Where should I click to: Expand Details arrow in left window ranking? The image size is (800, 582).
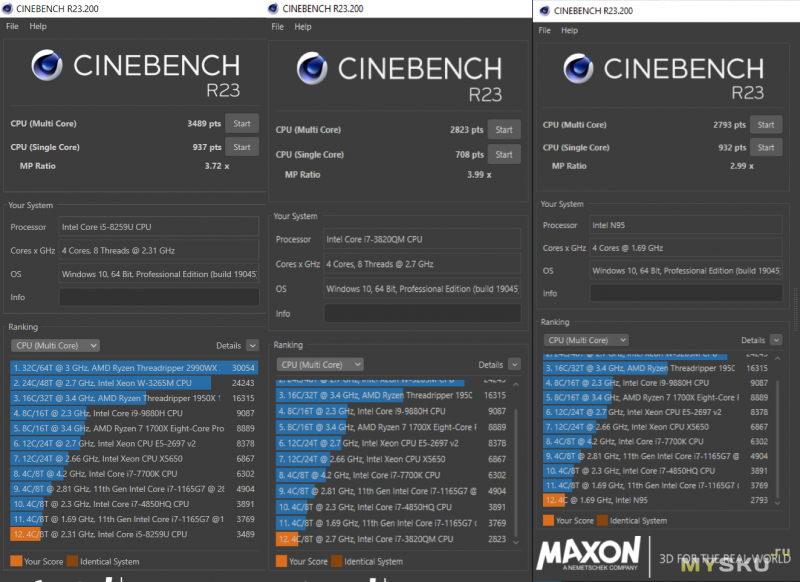252,346
